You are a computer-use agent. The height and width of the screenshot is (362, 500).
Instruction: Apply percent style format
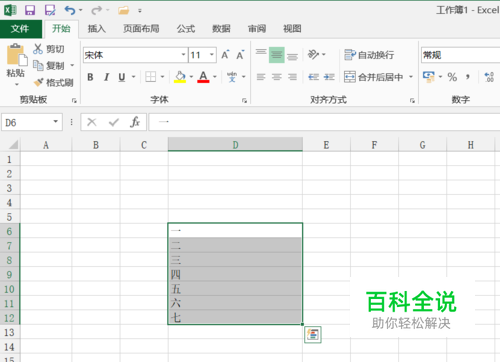pyautogui.click(x=452, y=77)
